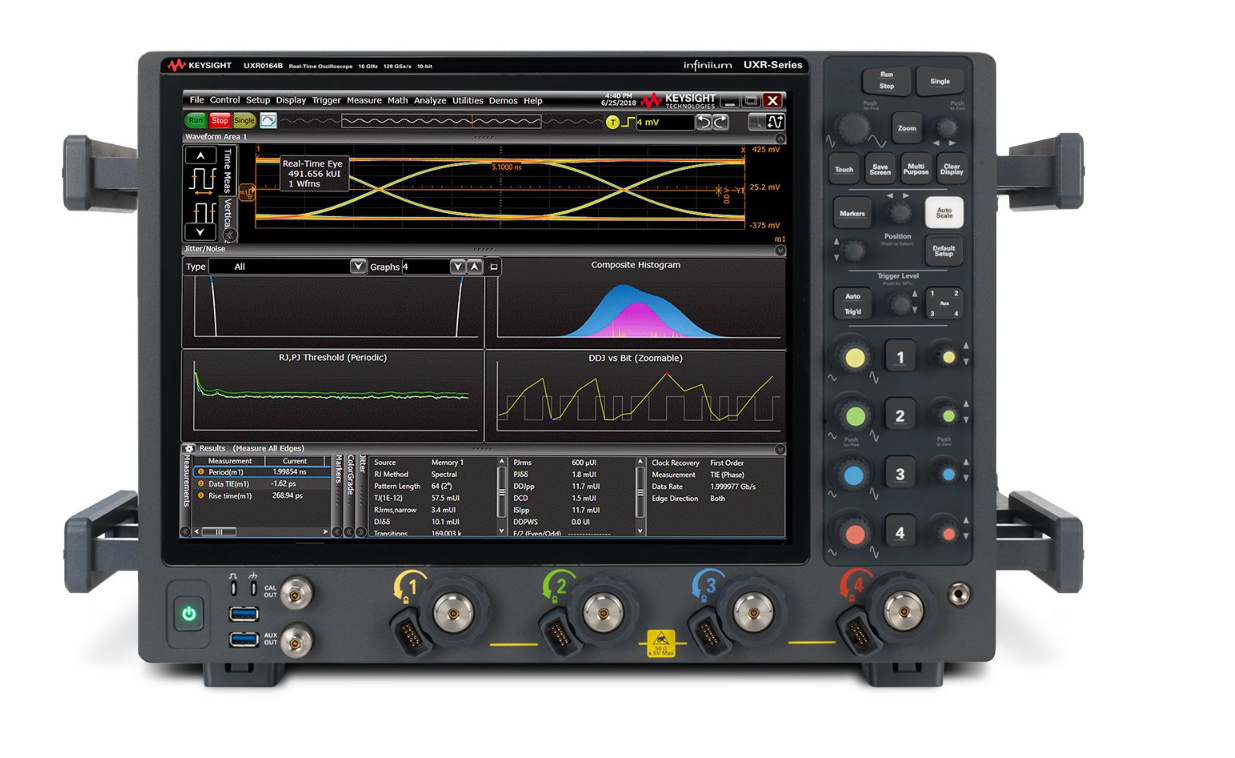Start acquisition with the green Run toggle
The image size is (1235, 758).
(x=196, y=120)
